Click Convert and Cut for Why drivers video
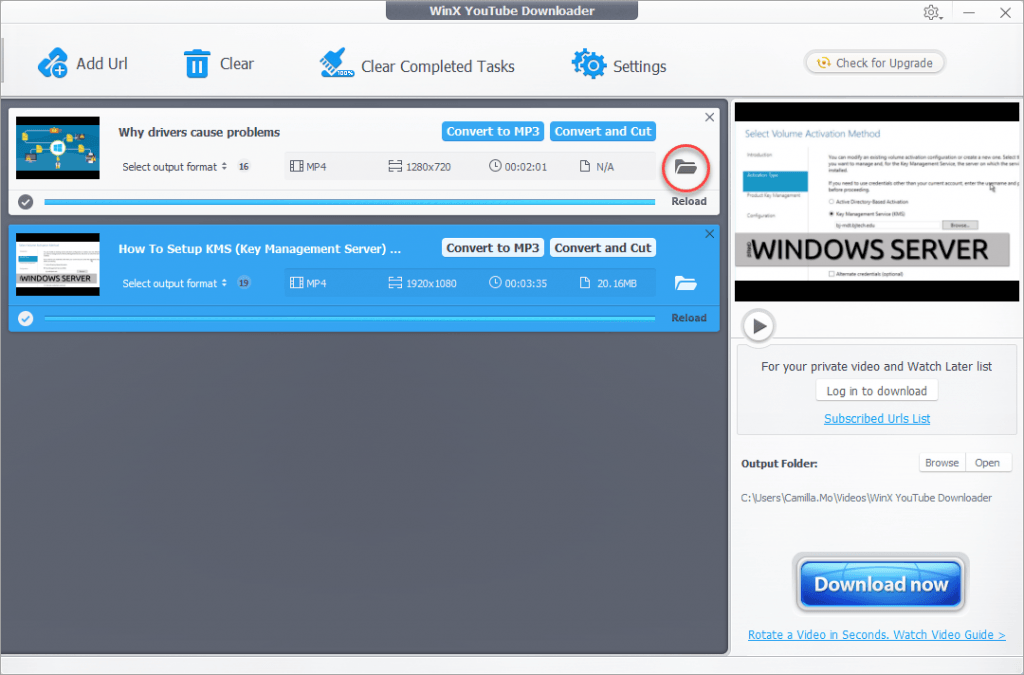The image size is (1024, 675). click(603, 131)
